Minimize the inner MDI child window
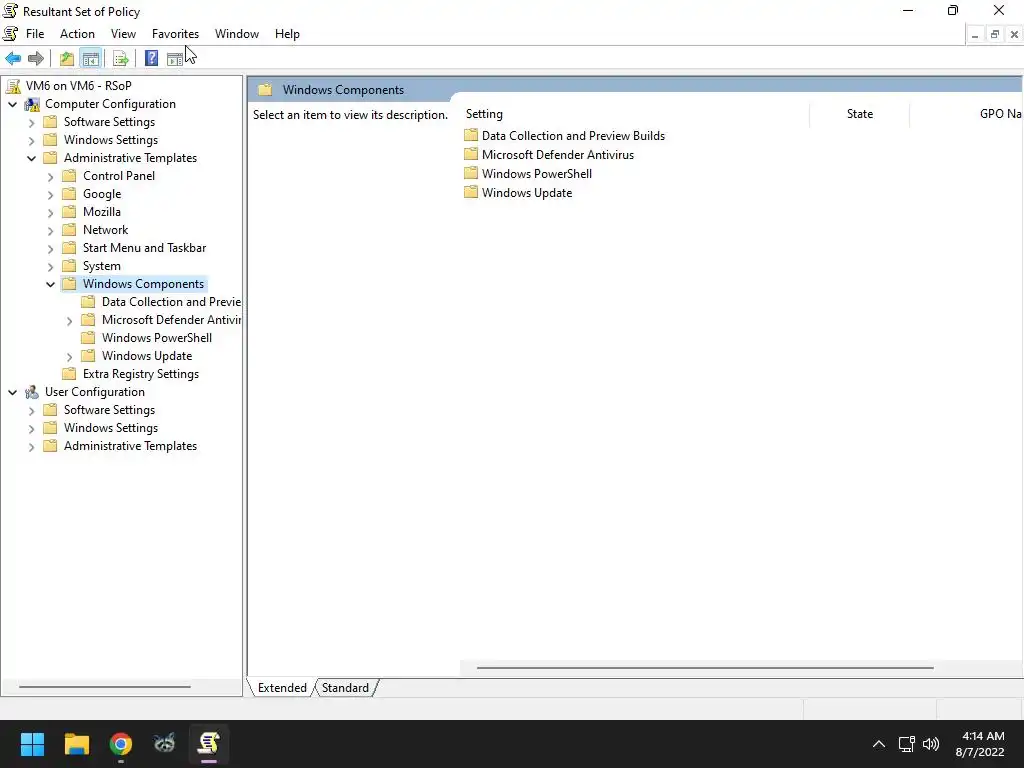The height and width of the screenshot is (768, 1024). point(974,35)
